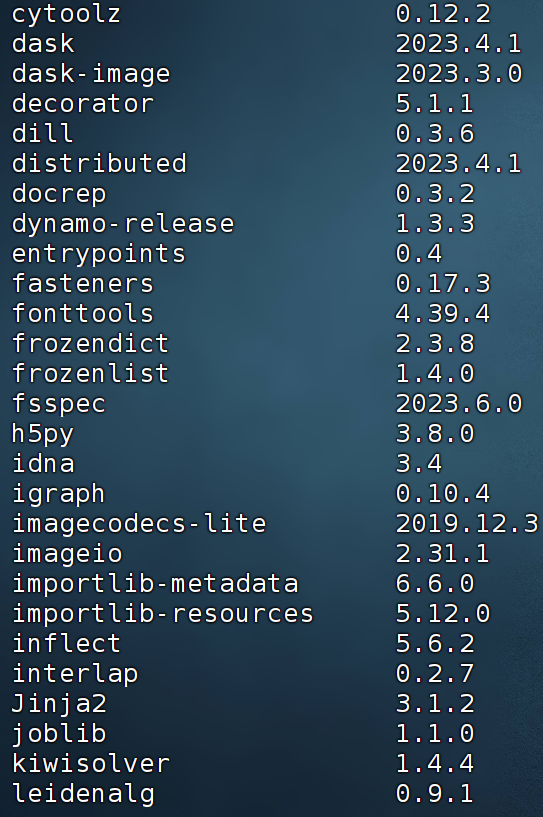Select the importlib-metadata package name
The width and height of the screenshot is (543, 817).
click(x=155, y=585)
